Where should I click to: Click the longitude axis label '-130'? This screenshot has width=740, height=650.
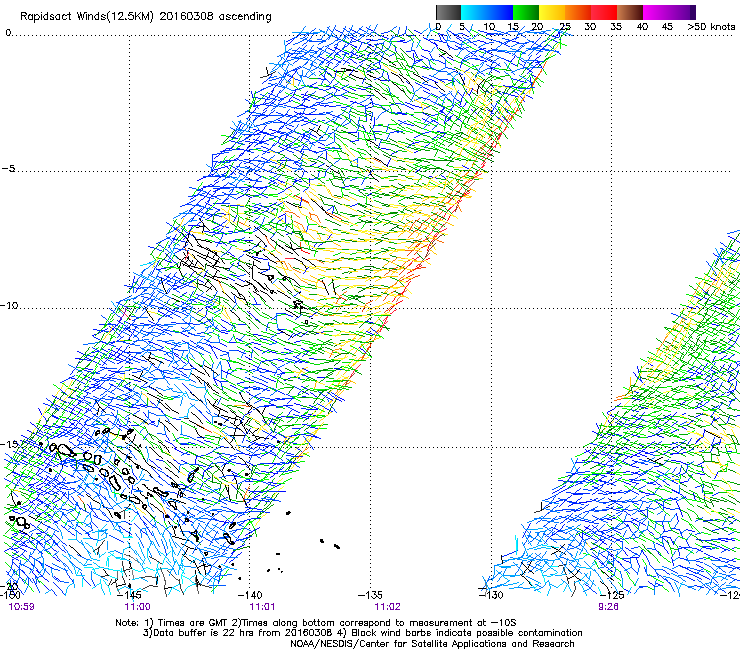(x=491, y=595)
